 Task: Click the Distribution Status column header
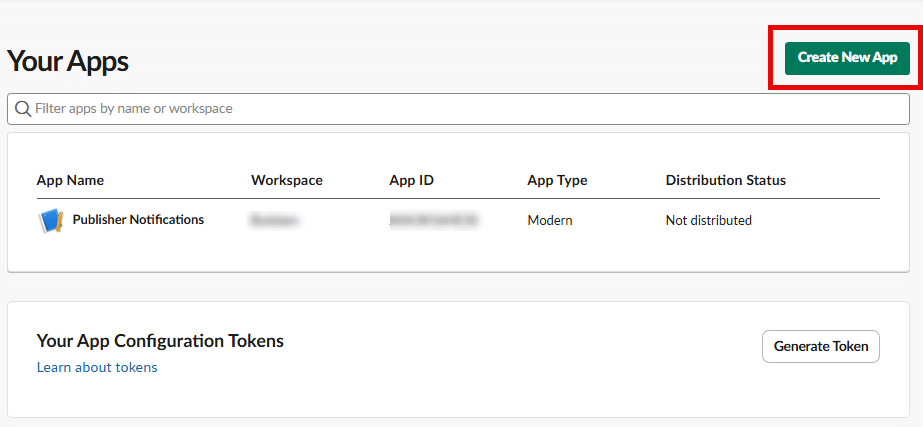[725, 180]
